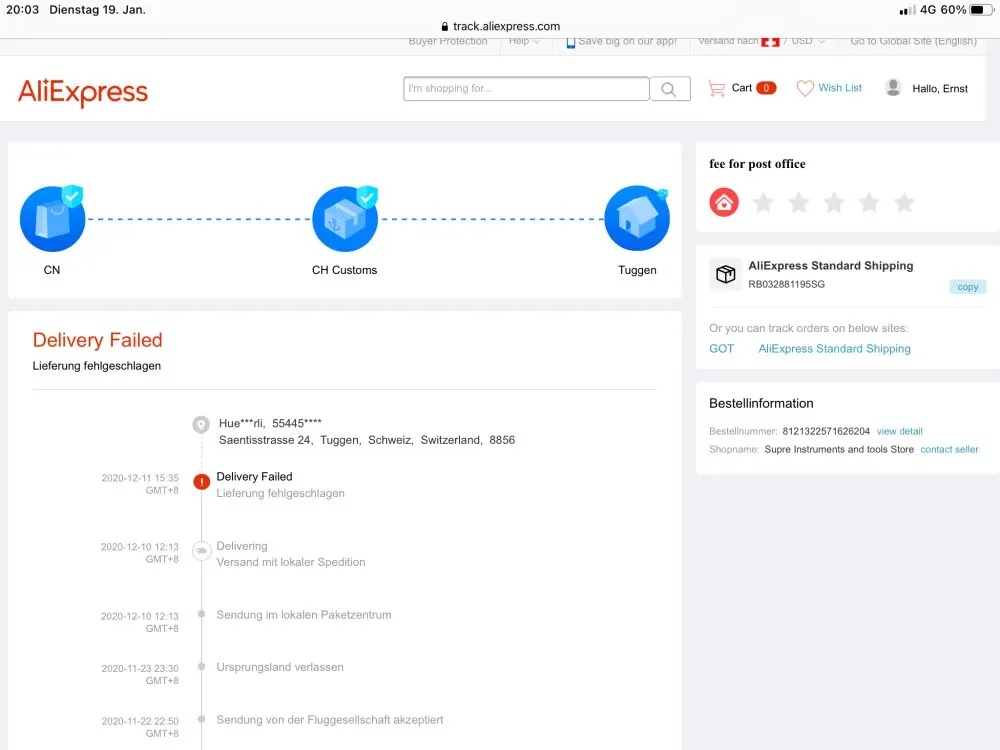This screenshot has width=1000, height=750.
Task: Copy the tracking number RB032881195SG
Action: point(967,287)
